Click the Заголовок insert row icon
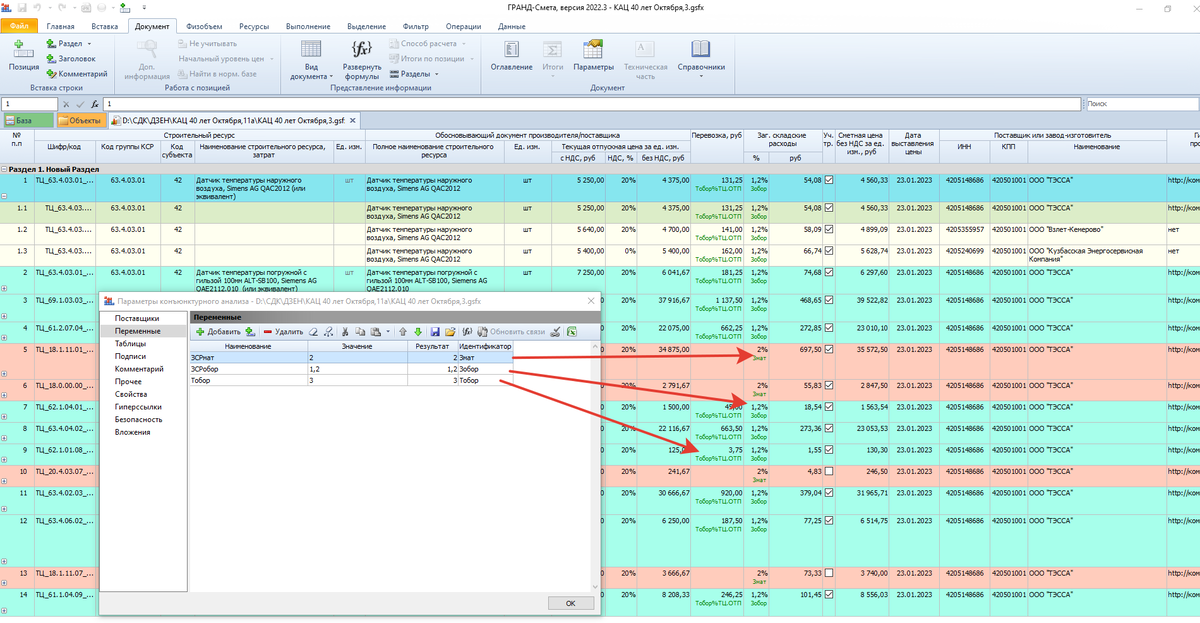 (51, 58)
